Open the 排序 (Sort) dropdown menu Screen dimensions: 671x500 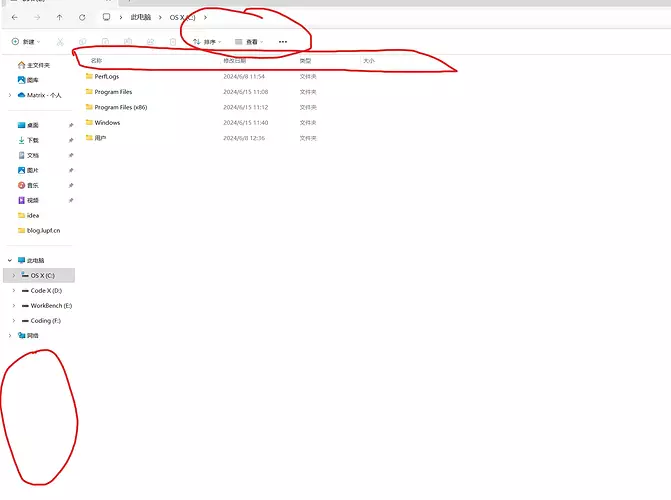tap(207, 42)
